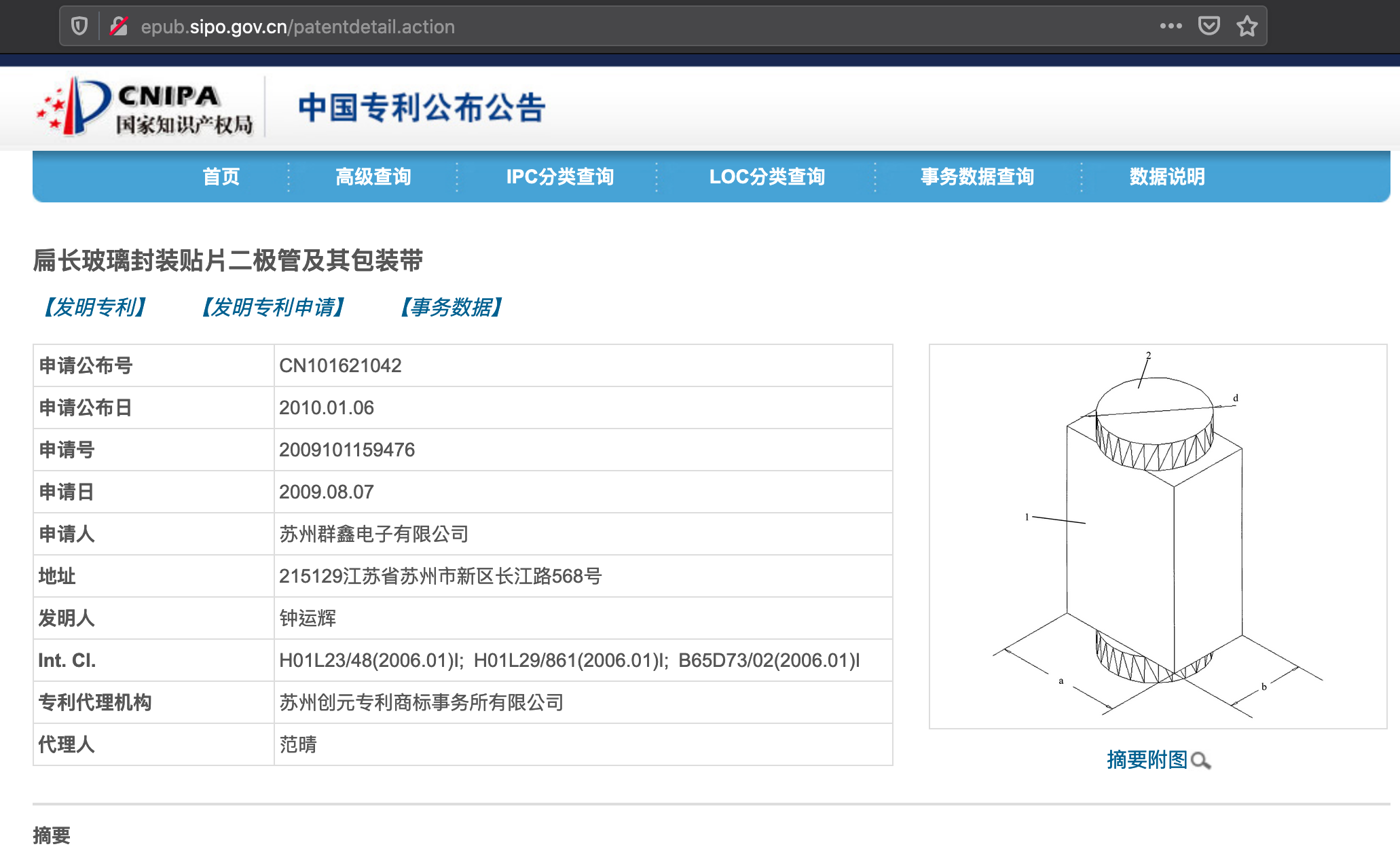Open the 首页 menu item
The width and height of the screenshot is (1400, 853).
221,177
